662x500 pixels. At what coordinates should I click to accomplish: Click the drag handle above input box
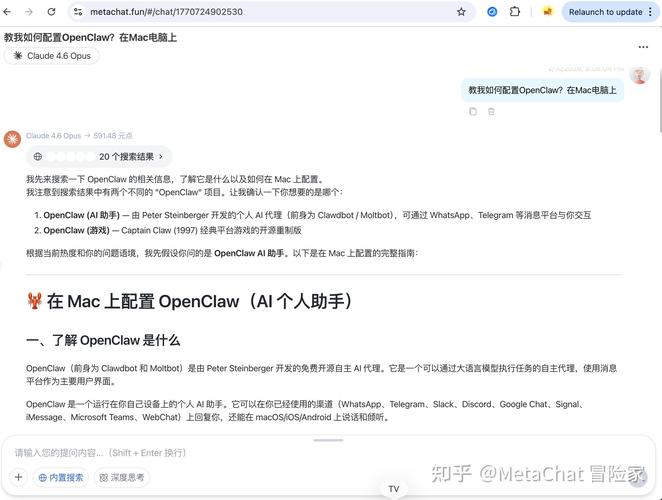tap(328, 440)
